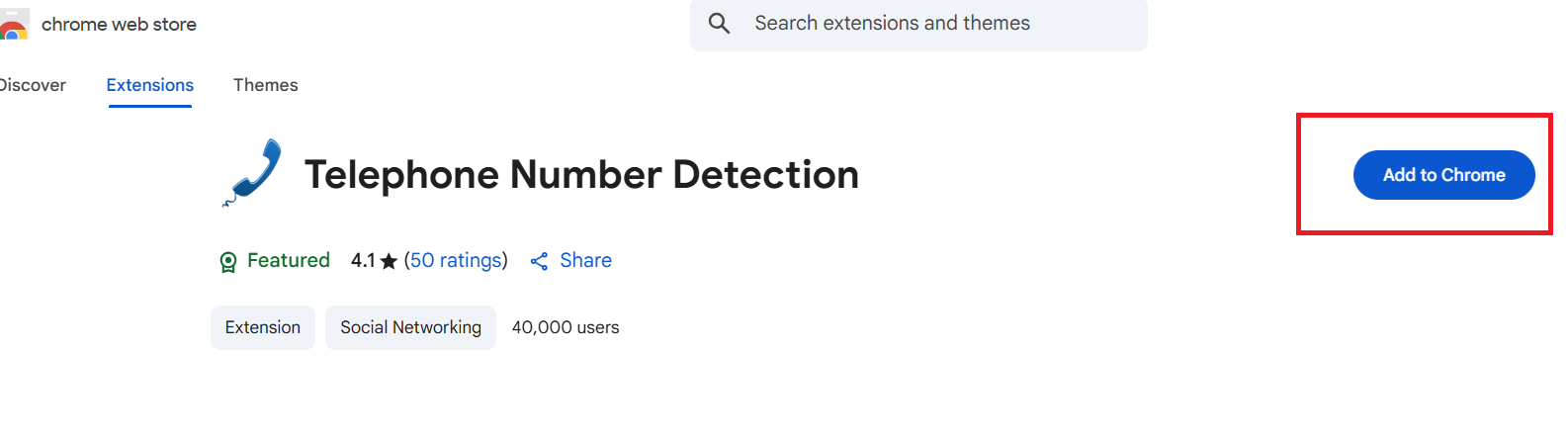This screenshot has width=1568, height=440.
Task: Click the green "Featured" label text
Action: coord(289,260)
